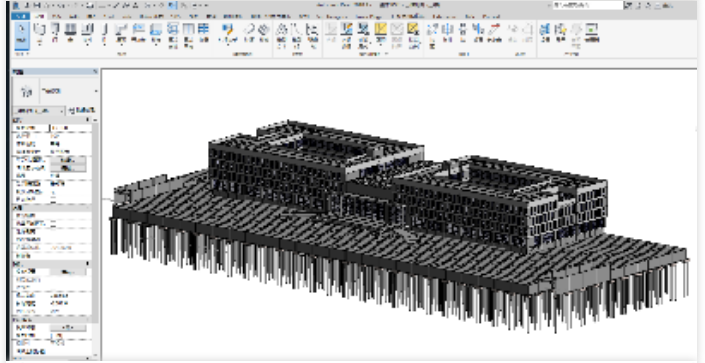Open the 3D view instance filter dropdown
Image resolution: width=705 pixels, height=363 pixels.
point(39,111)
